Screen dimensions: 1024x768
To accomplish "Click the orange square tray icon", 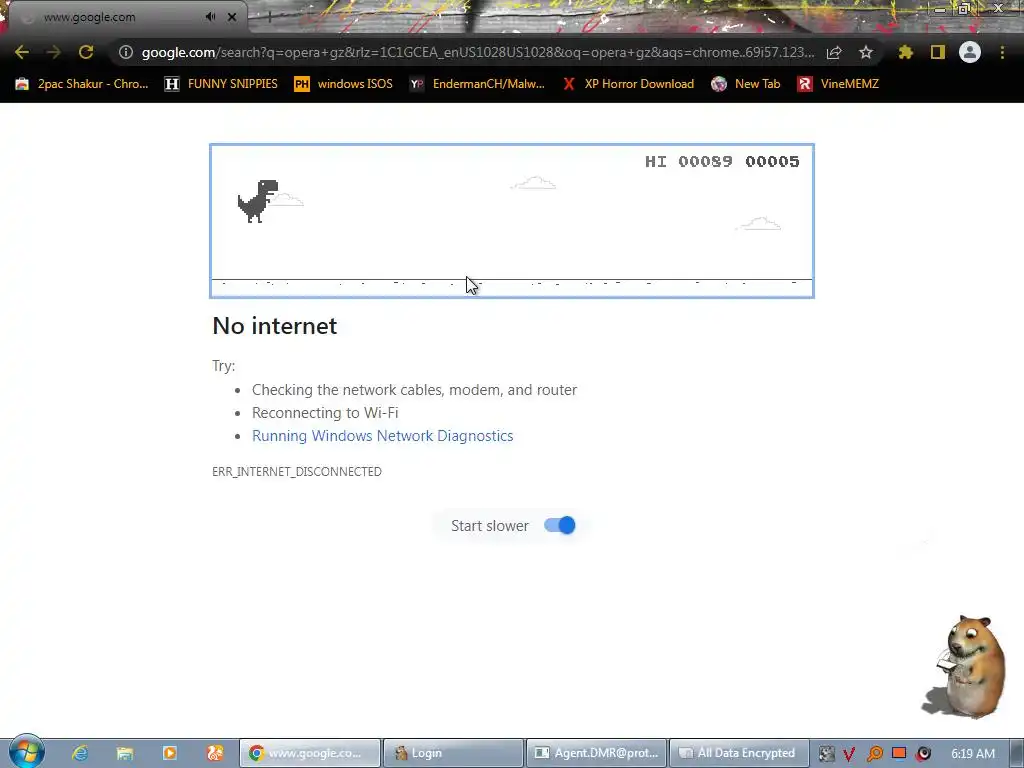I will coord(899,753).
